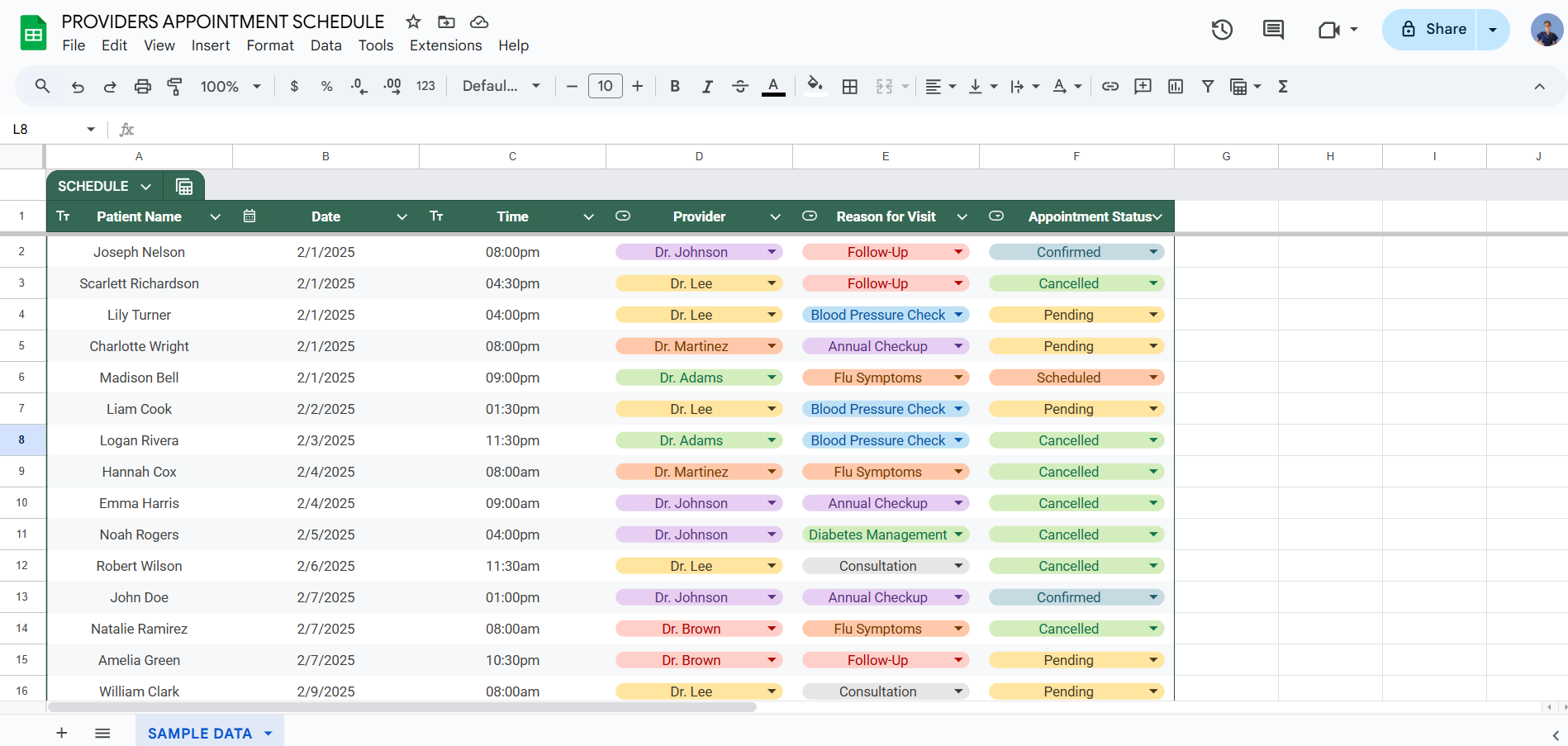Open the Extensions menu
Screen dimensions: 1568x746
click(x=446, y=45)
